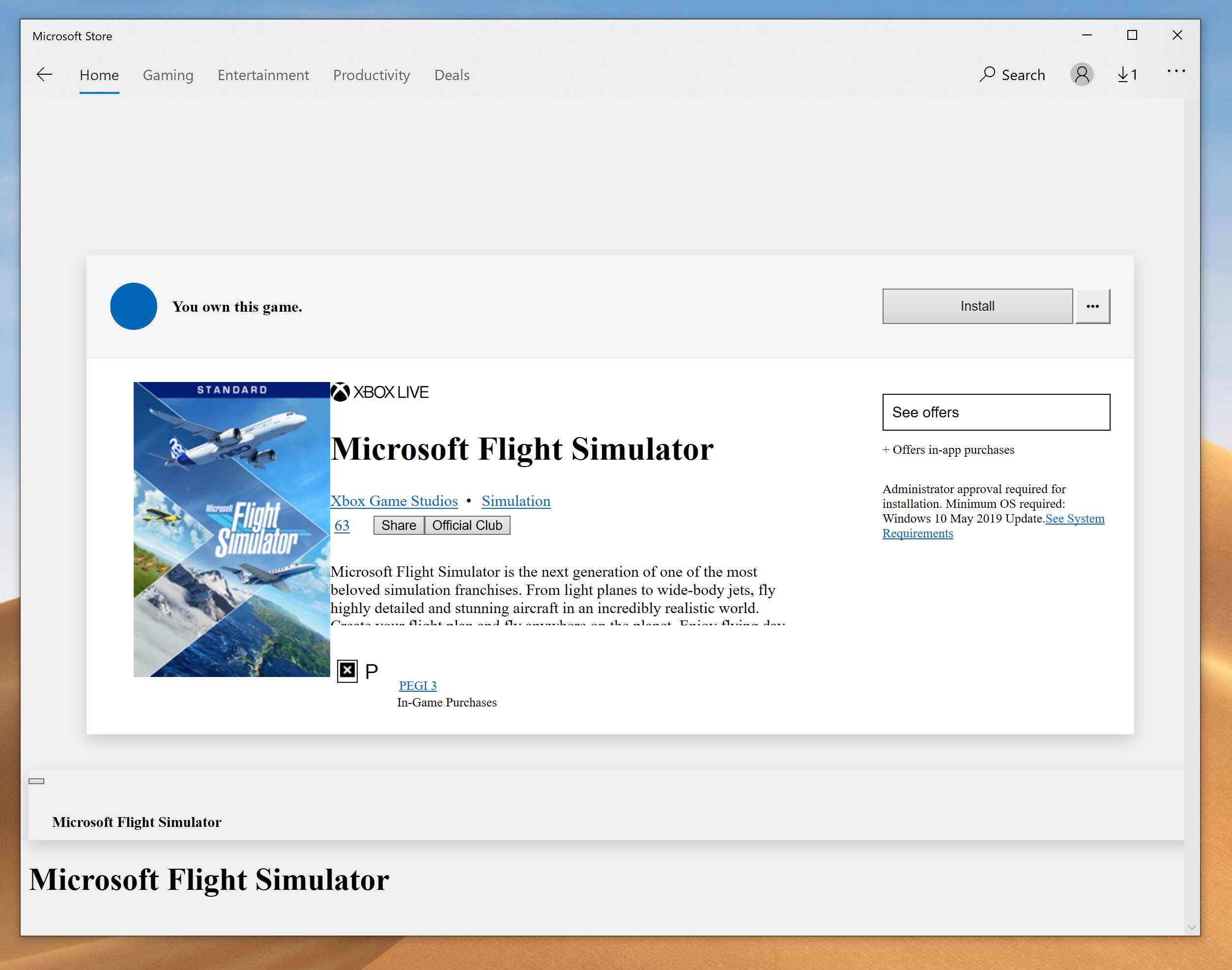Open more options next to the Install button

pyautogui.click(x=1092, y=306)
